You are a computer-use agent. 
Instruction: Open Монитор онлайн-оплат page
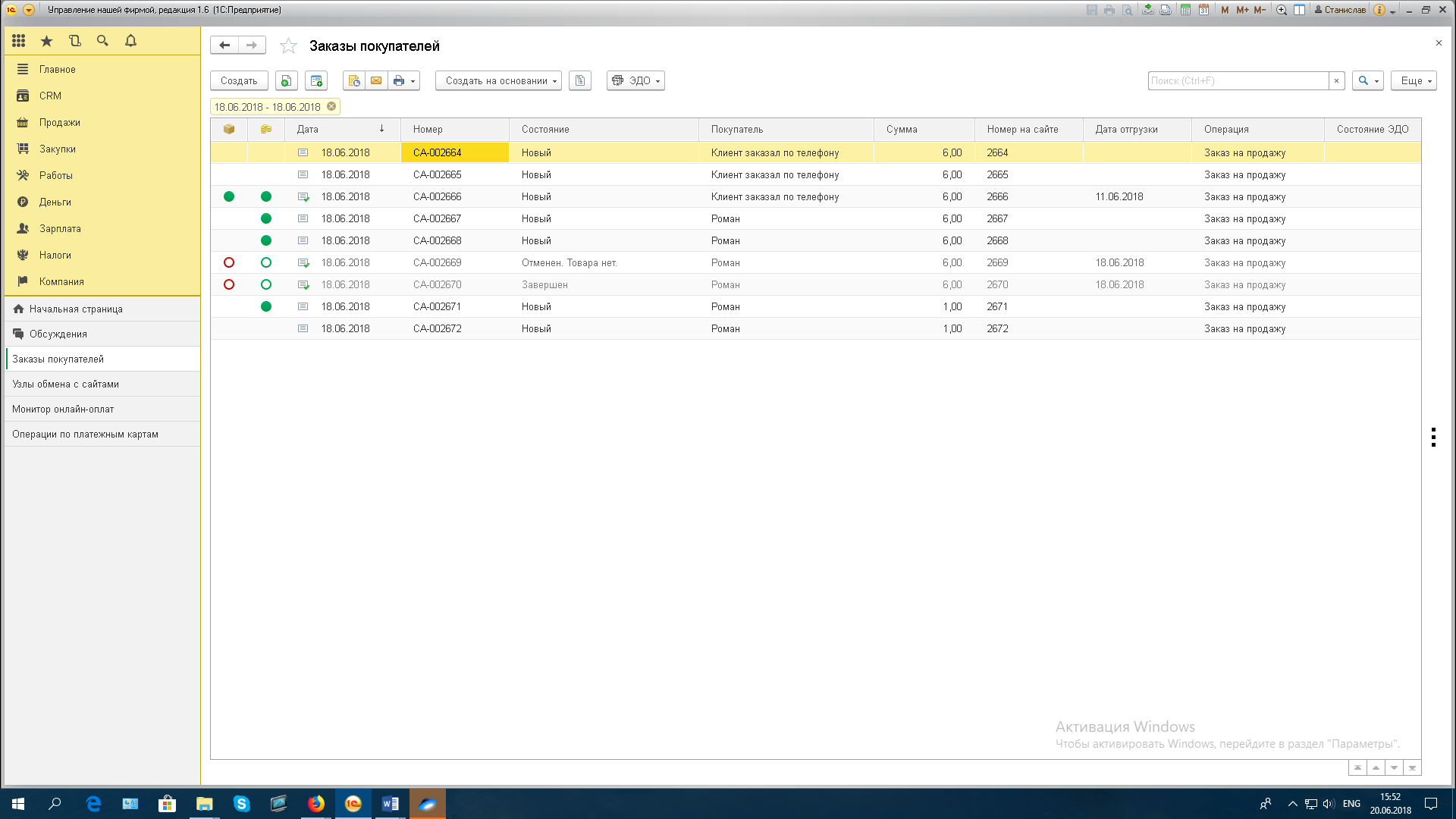[x=63, y=409]
